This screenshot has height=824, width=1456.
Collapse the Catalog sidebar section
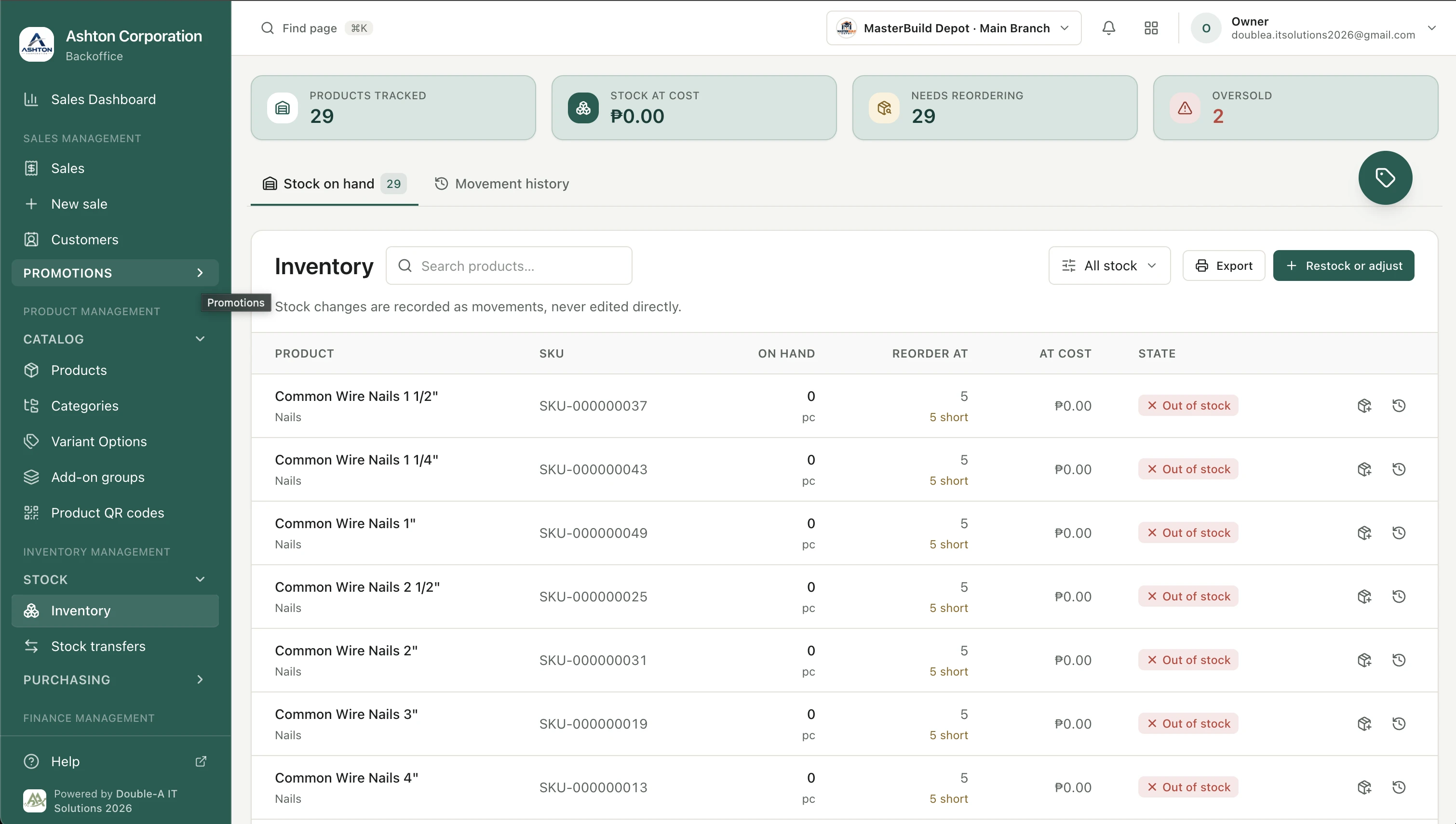coord(115,339)
